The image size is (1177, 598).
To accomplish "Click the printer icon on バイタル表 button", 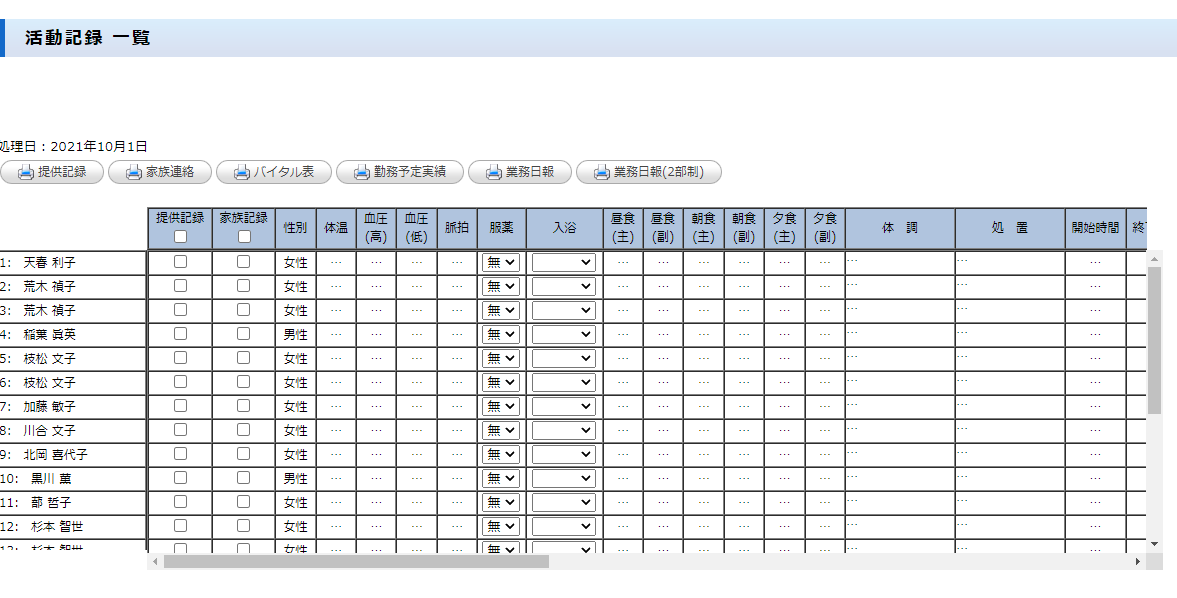I will pos(242,172).
